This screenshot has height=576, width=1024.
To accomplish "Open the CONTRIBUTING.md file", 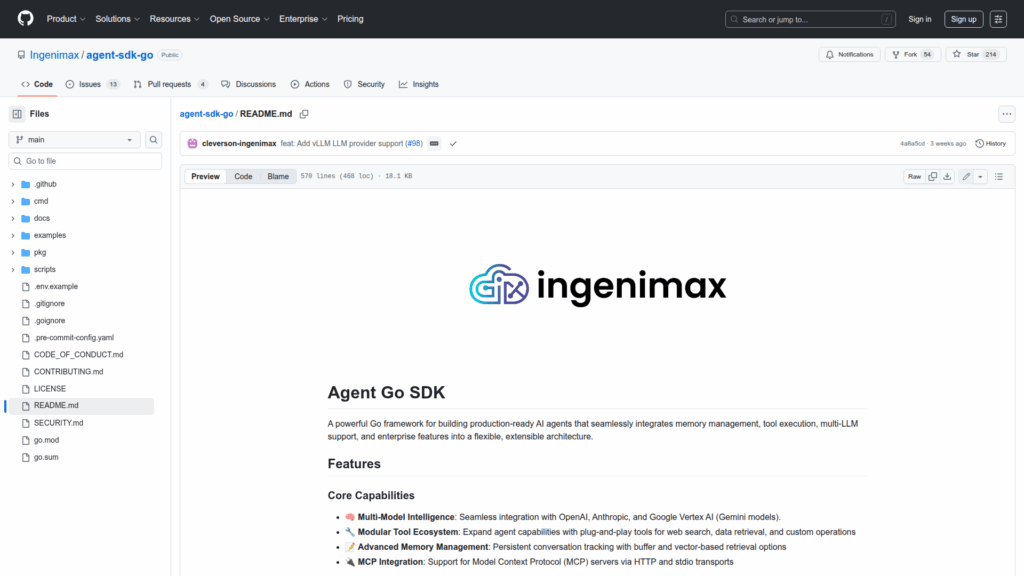I will coord(69,372).
